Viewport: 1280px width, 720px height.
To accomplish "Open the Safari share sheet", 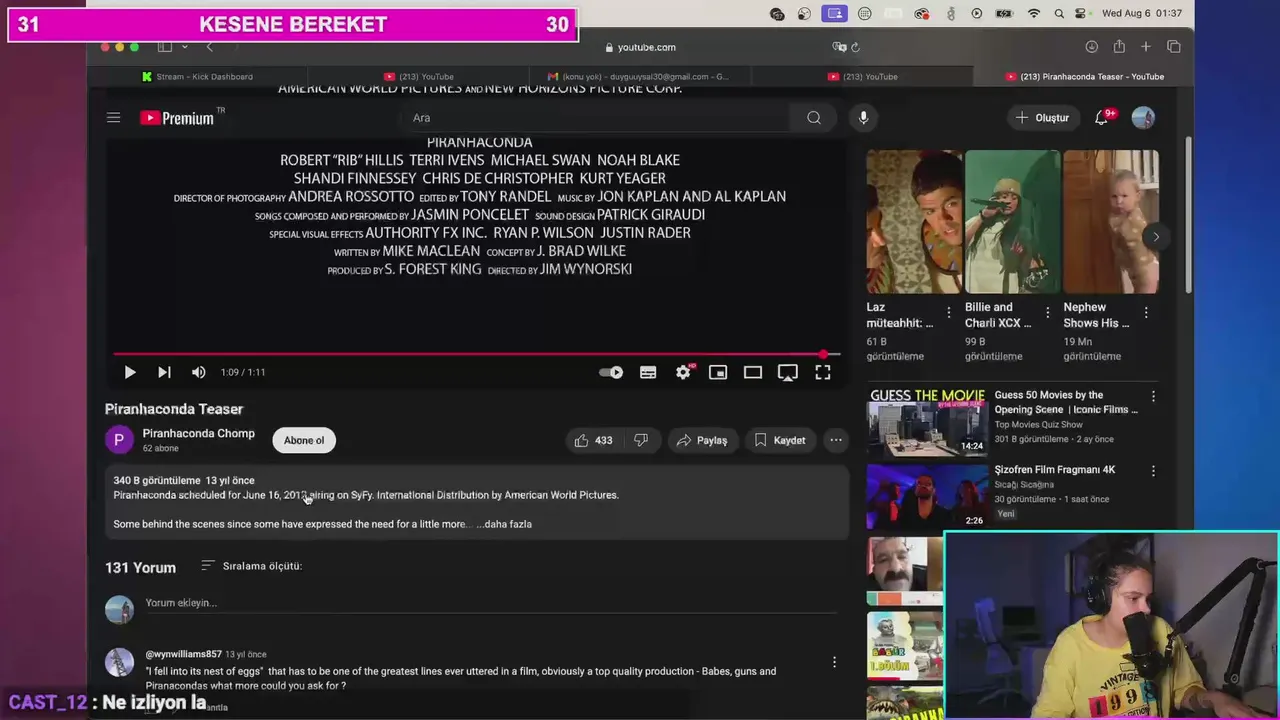I will 1119,47.
